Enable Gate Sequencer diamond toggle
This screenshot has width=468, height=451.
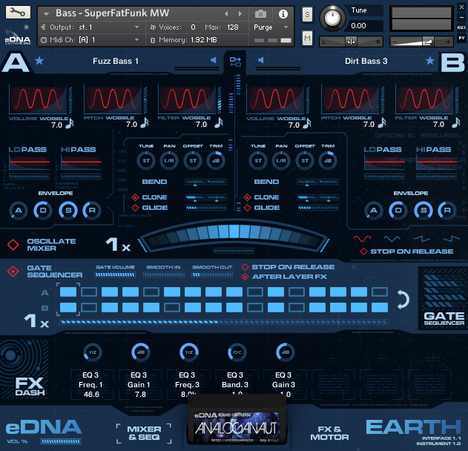click(x=13, y=271)
